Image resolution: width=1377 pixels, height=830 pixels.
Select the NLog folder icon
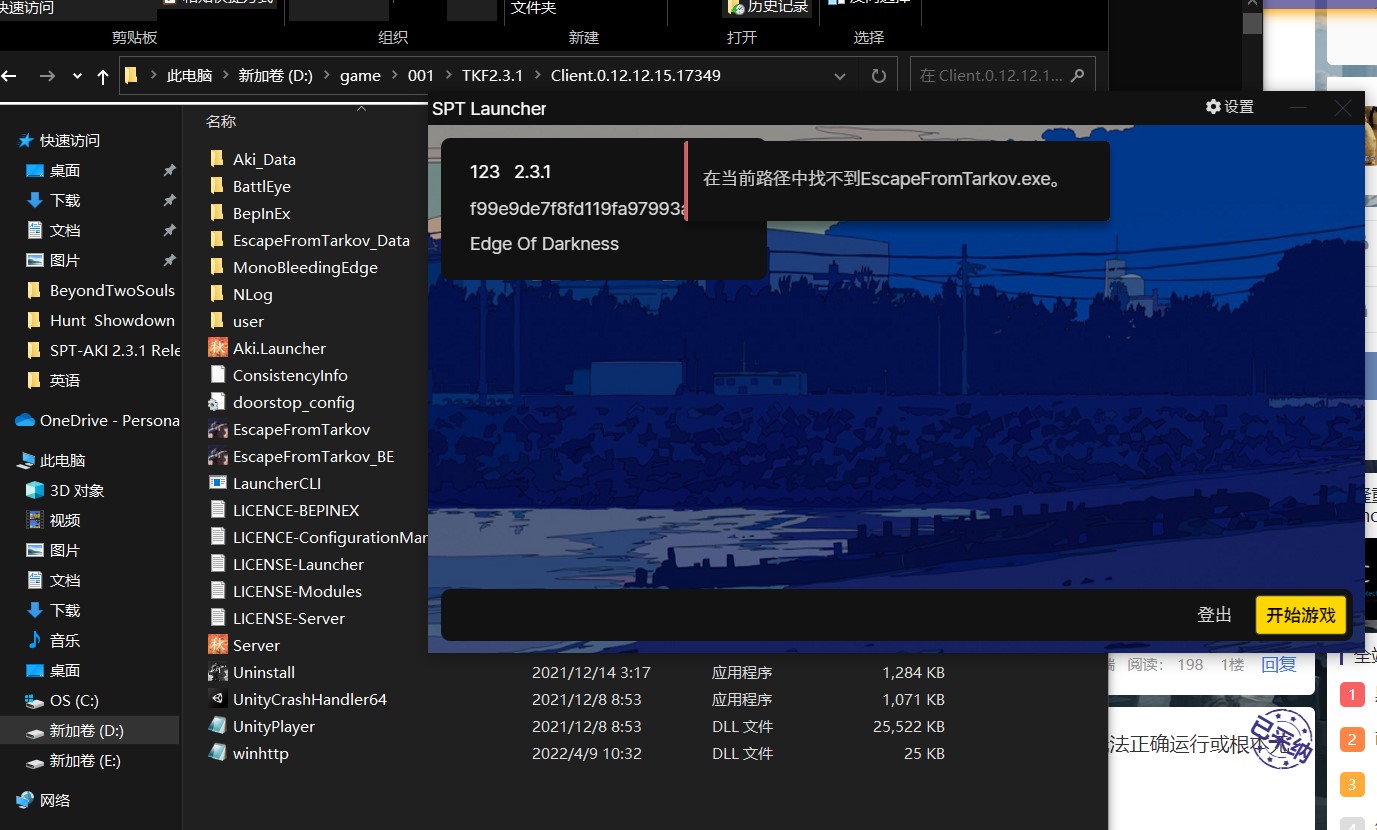pyautogui.click(x=217, y=294)
